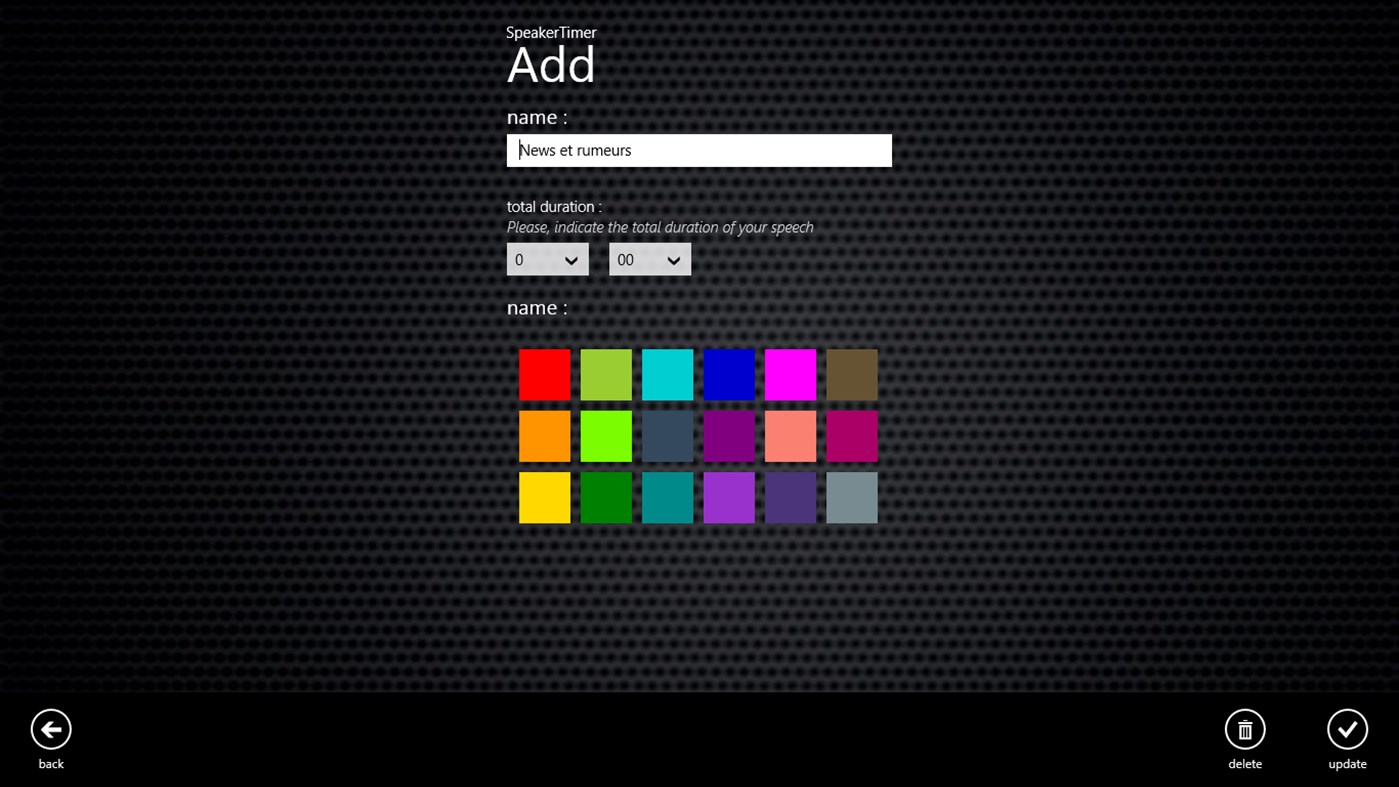Select the dark green color swatch
This screenshot has height=787, width=1399.
pyautogui.click(x=606, y=497)
